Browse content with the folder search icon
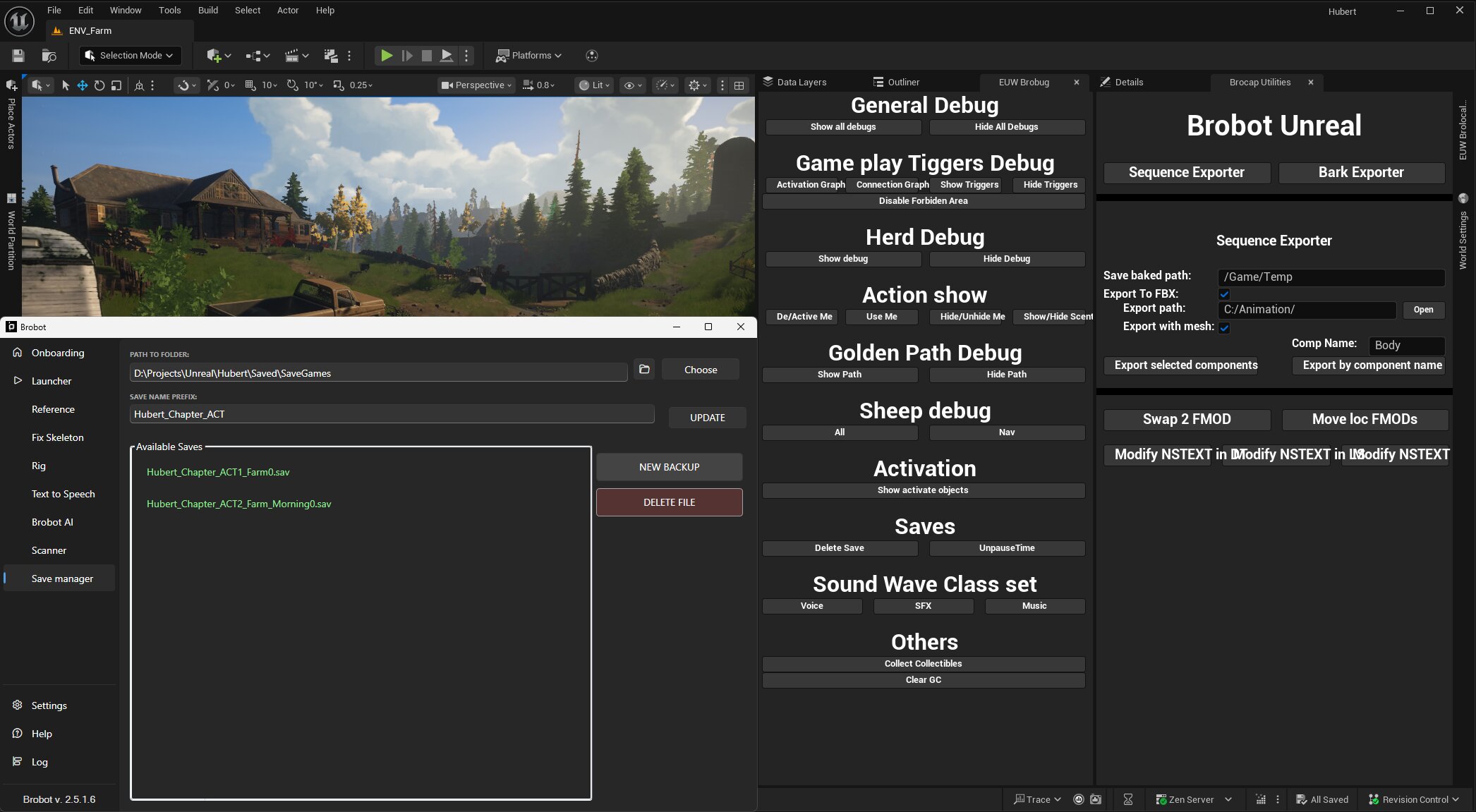 [49, 56]
